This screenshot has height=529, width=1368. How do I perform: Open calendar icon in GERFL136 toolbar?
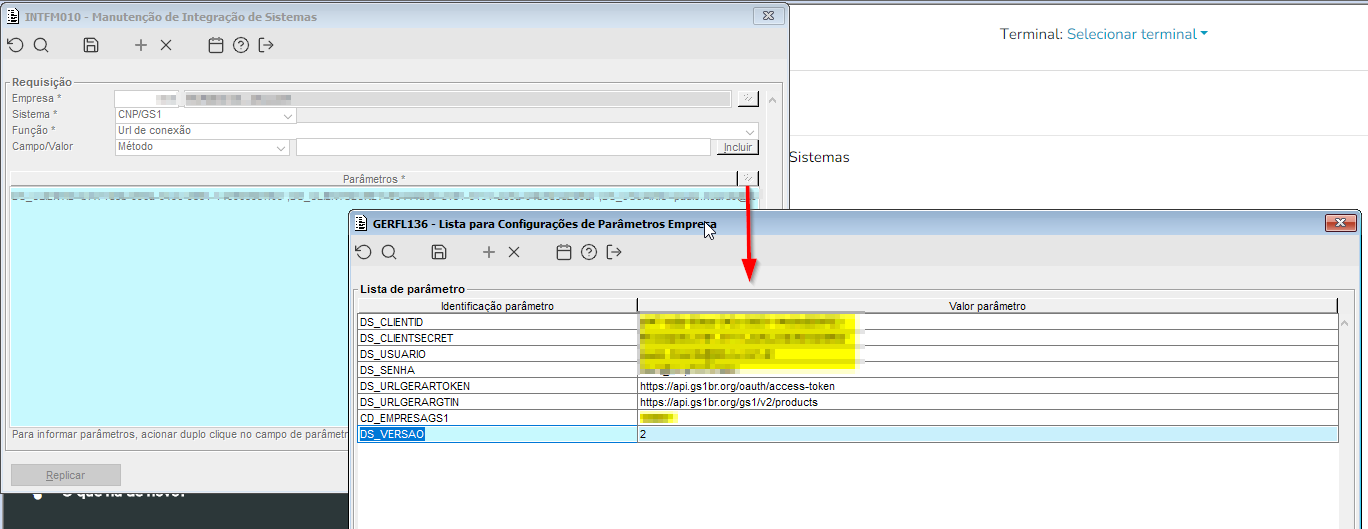point(564,252)
